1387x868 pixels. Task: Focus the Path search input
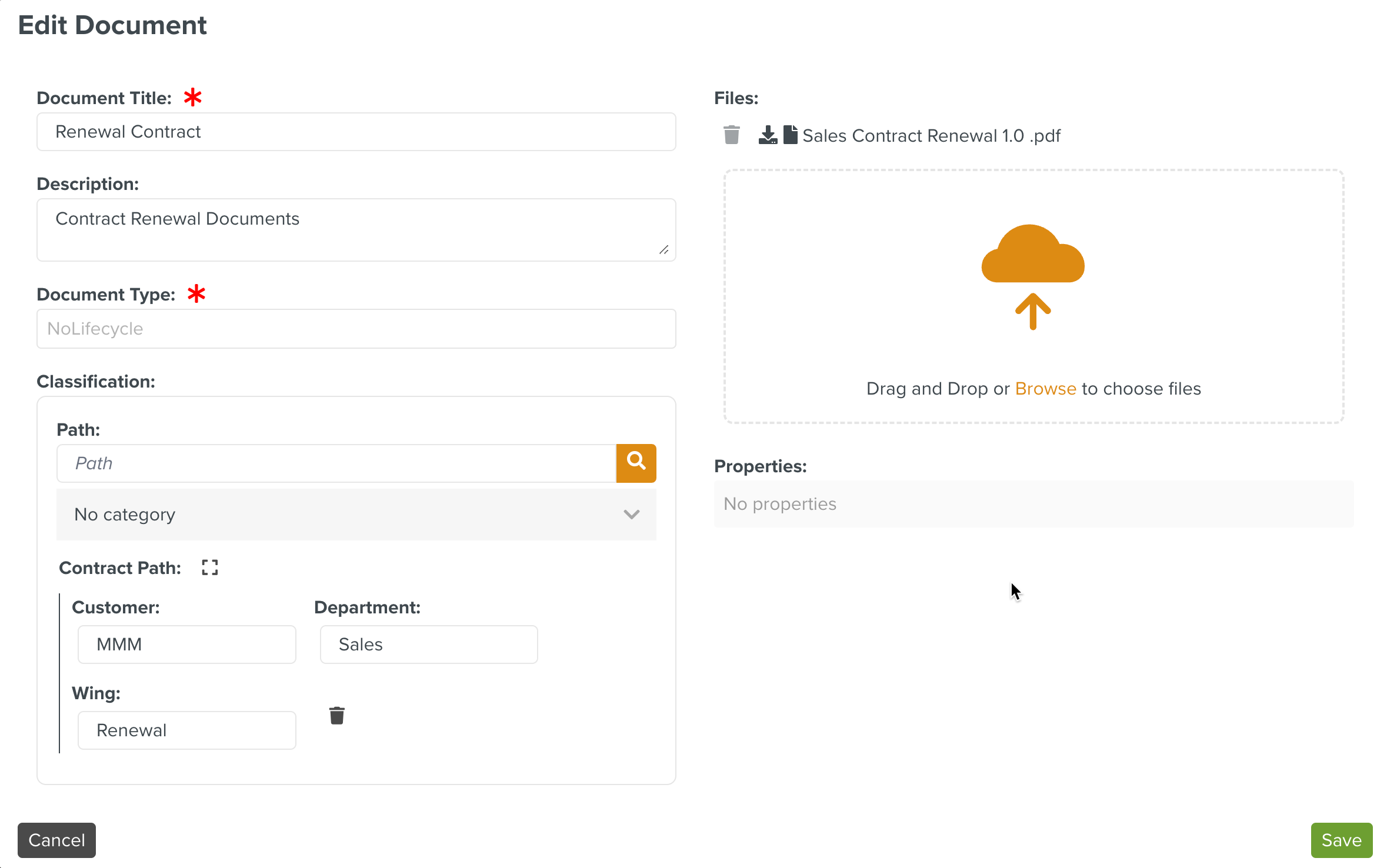[336, 463]
